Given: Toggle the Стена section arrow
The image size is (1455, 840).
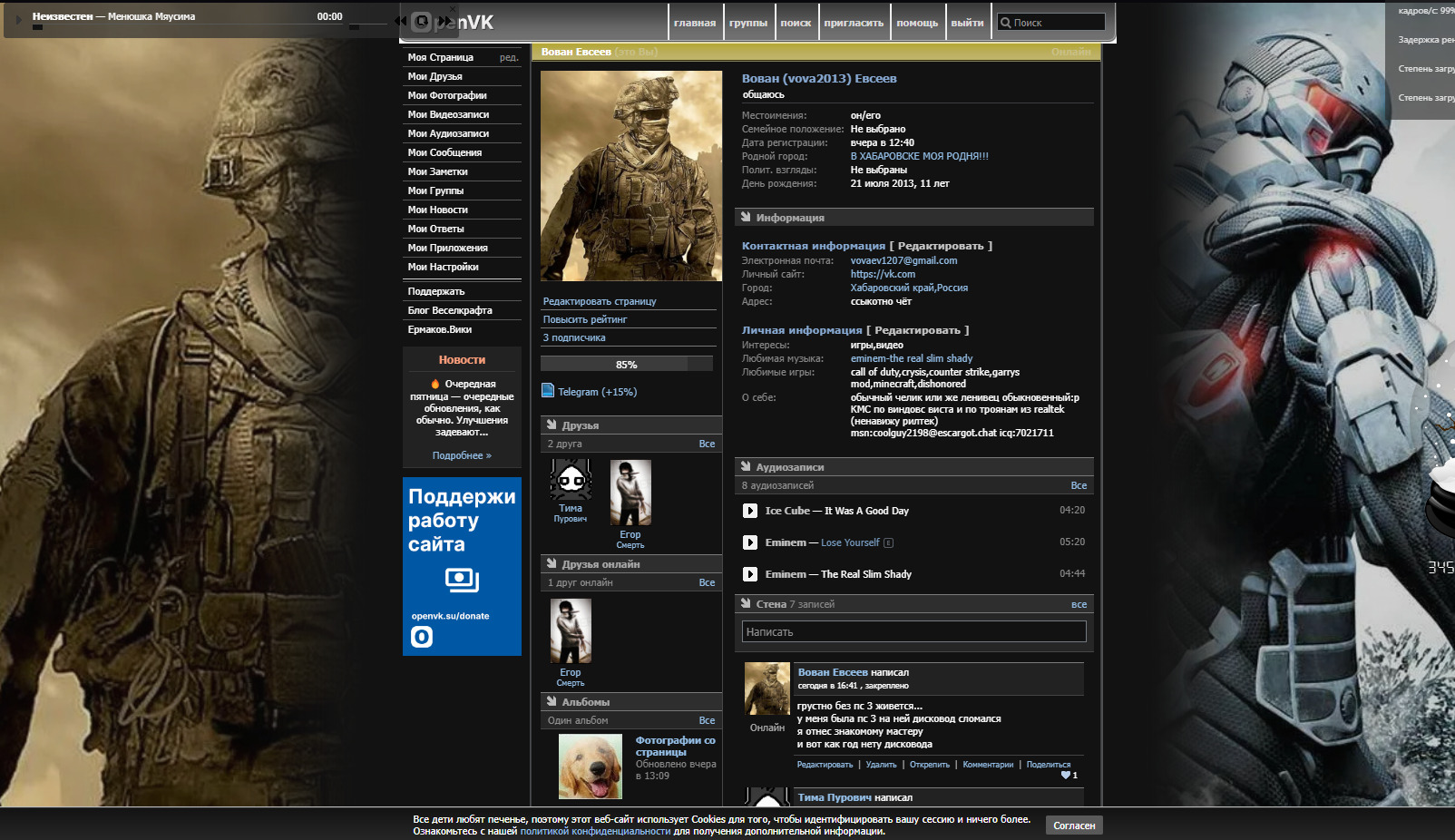Looking at the screenshot, I should [x=746, y=603].
